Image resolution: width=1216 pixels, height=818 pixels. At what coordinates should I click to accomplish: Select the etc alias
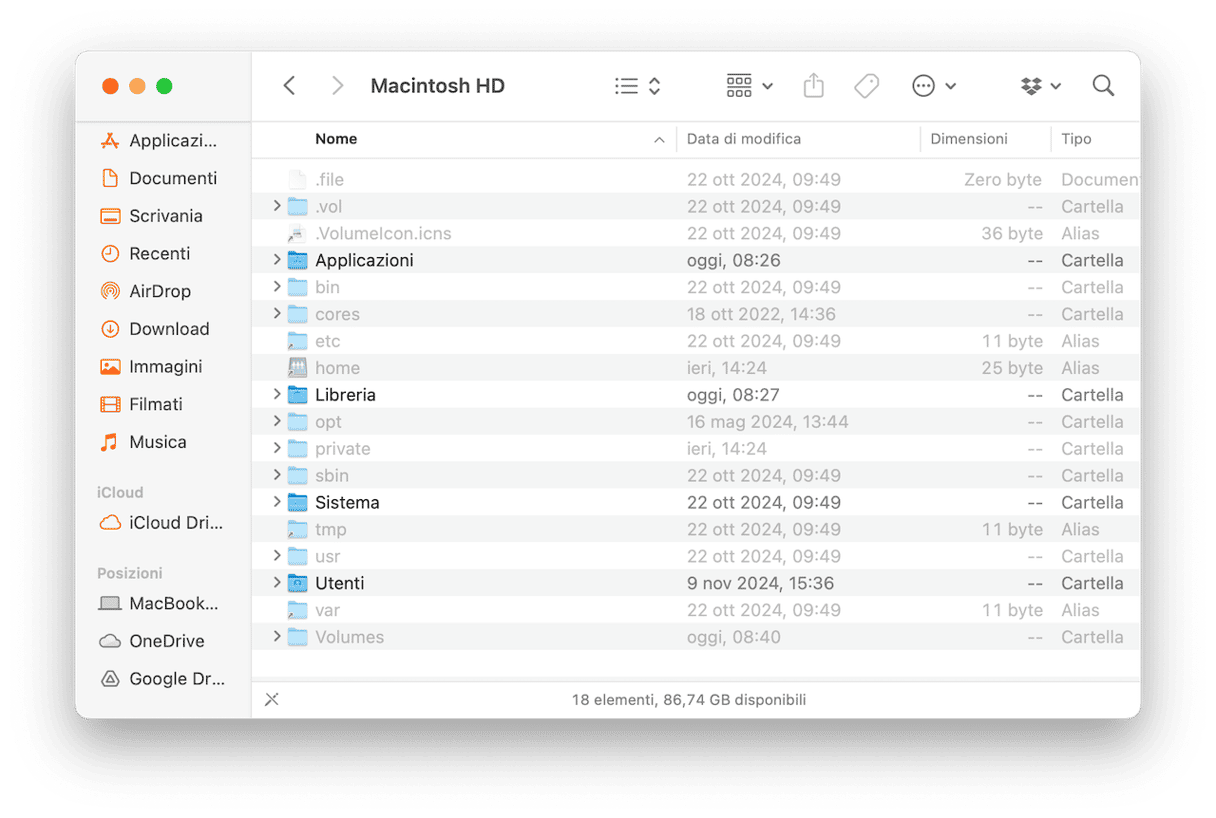tap(327, 341)
